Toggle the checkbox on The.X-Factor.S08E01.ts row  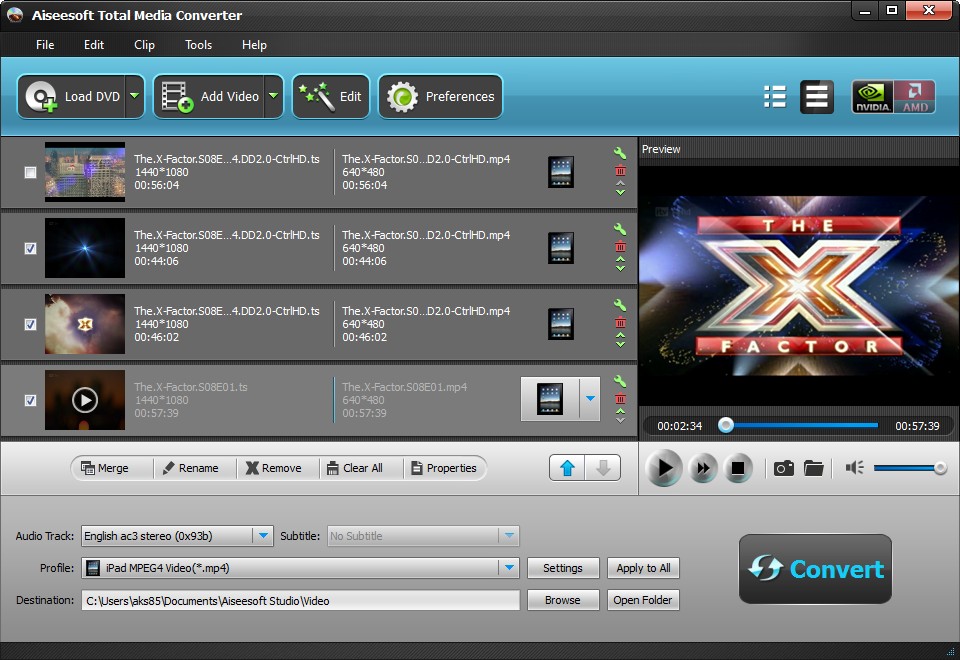30,400
